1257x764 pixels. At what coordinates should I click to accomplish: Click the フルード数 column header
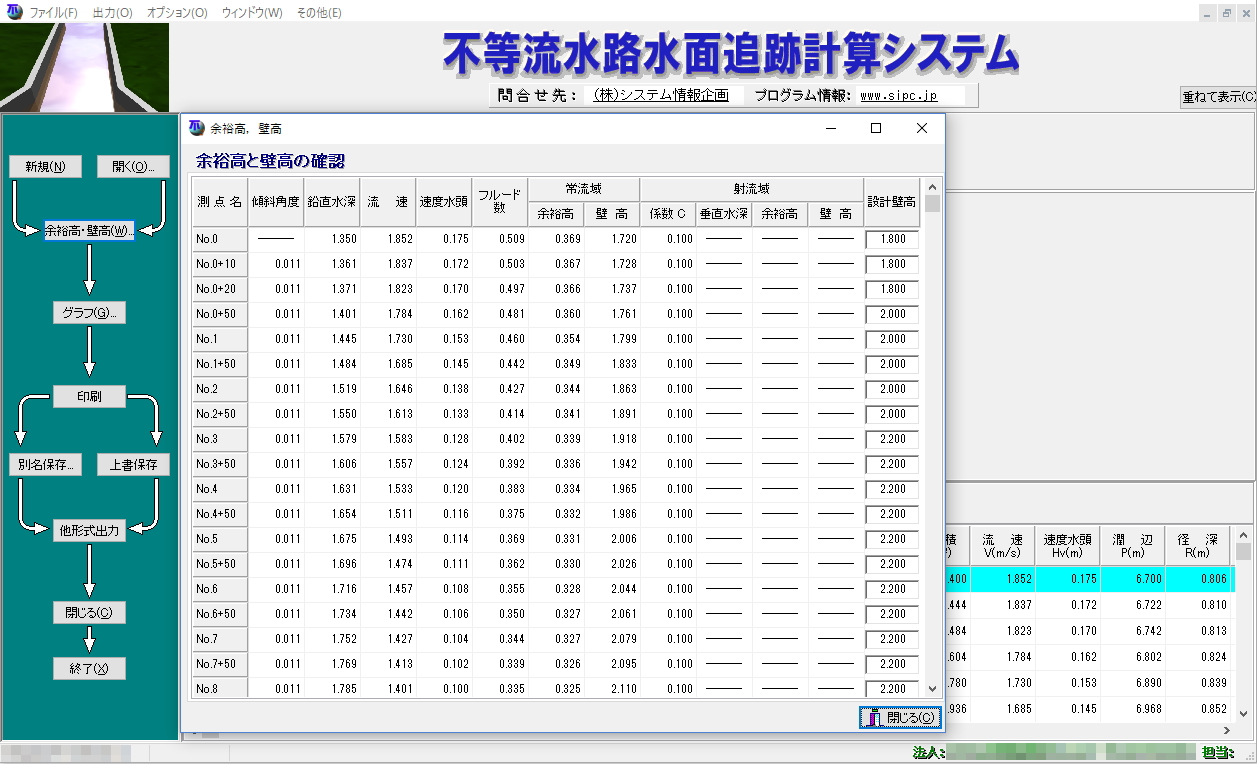[x=500, y=202]
